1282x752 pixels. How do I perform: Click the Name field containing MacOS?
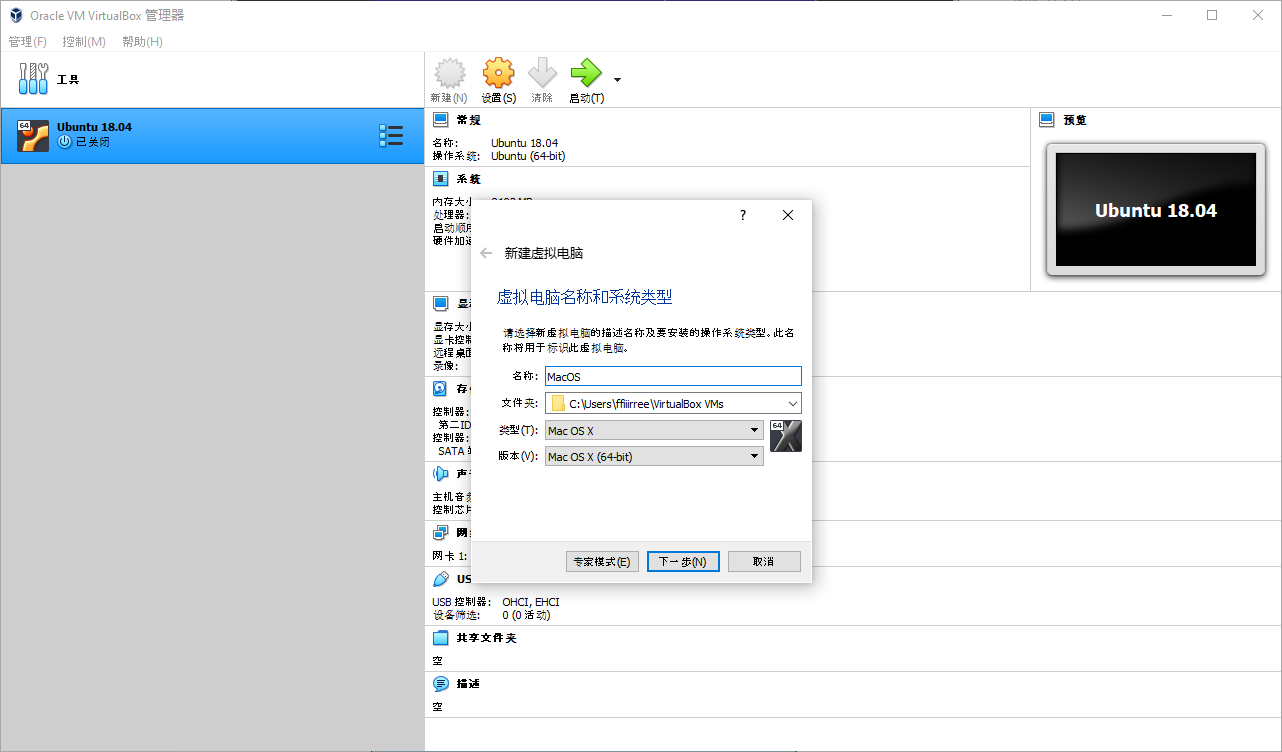click(x=673, y=376)
